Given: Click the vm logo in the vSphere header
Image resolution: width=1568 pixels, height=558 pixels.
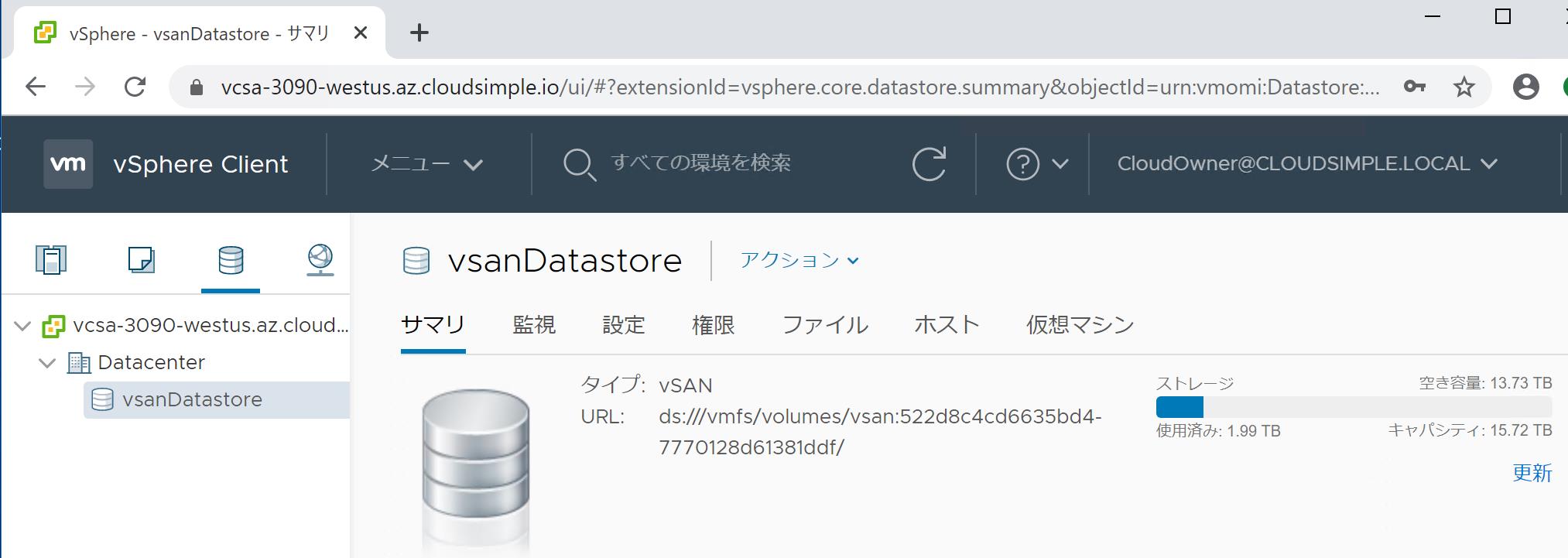Looking at the screenshot, I should point(68,164).
